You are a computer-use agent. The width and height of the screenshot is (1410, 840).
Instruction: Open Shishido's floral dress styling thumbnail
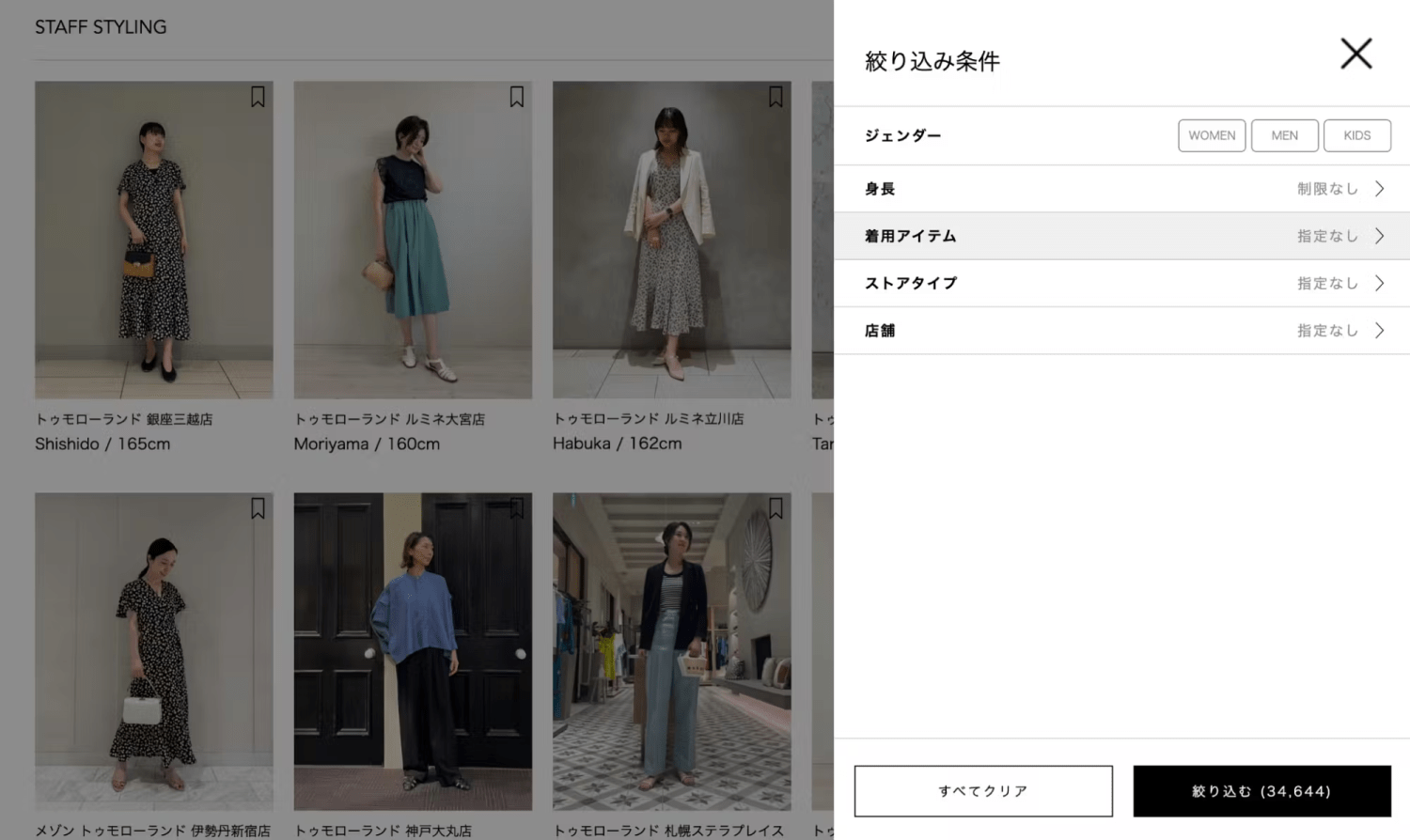pyautogui.click(x=154, y=240)
